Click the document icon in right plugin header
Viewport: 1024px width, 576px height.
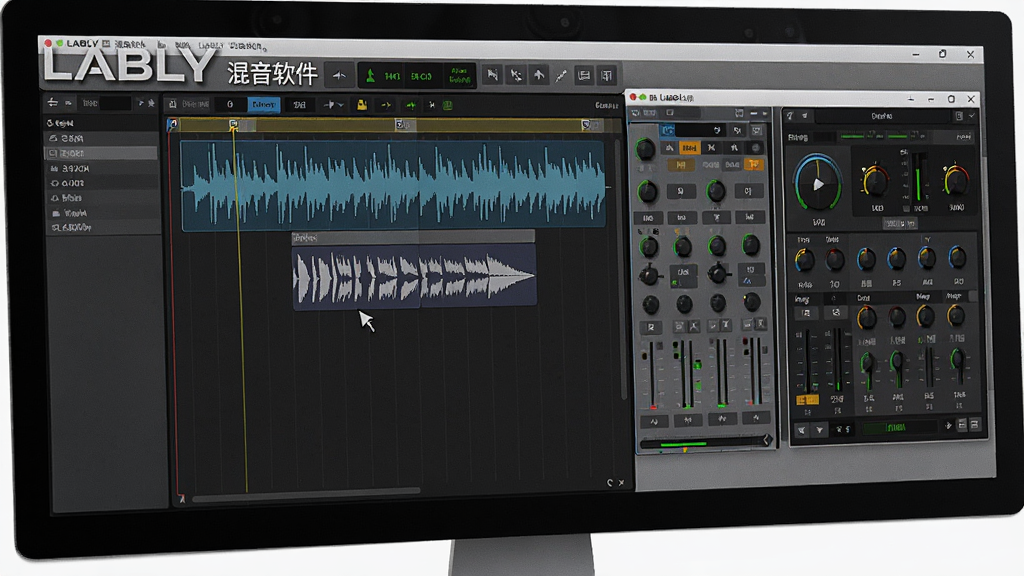(x=959, y=116)
